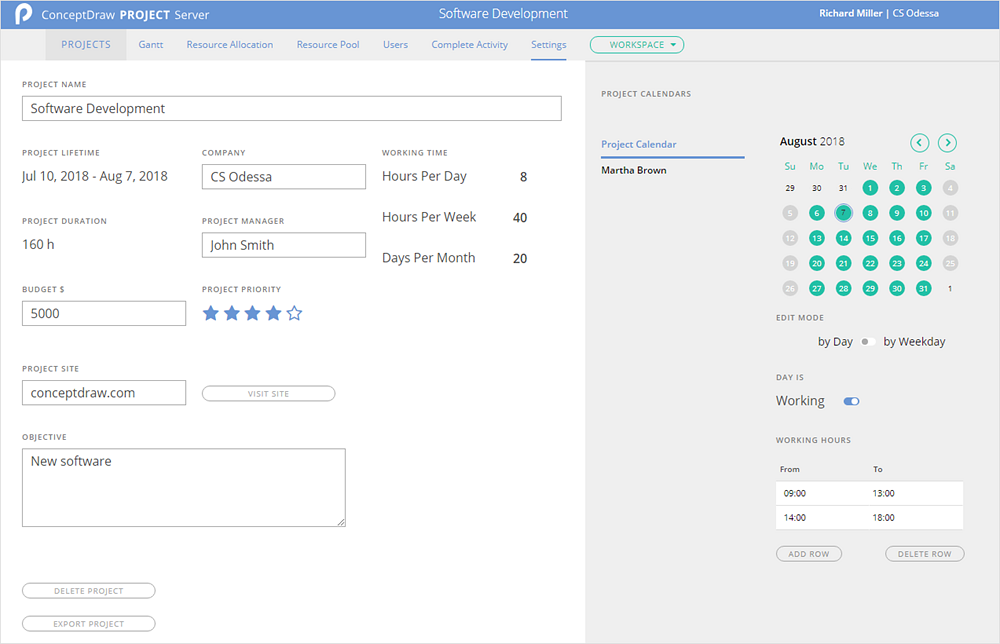1000x644 pixels.
Task: Select August 15 in the calendar
Action: click(x=870, y=238)
